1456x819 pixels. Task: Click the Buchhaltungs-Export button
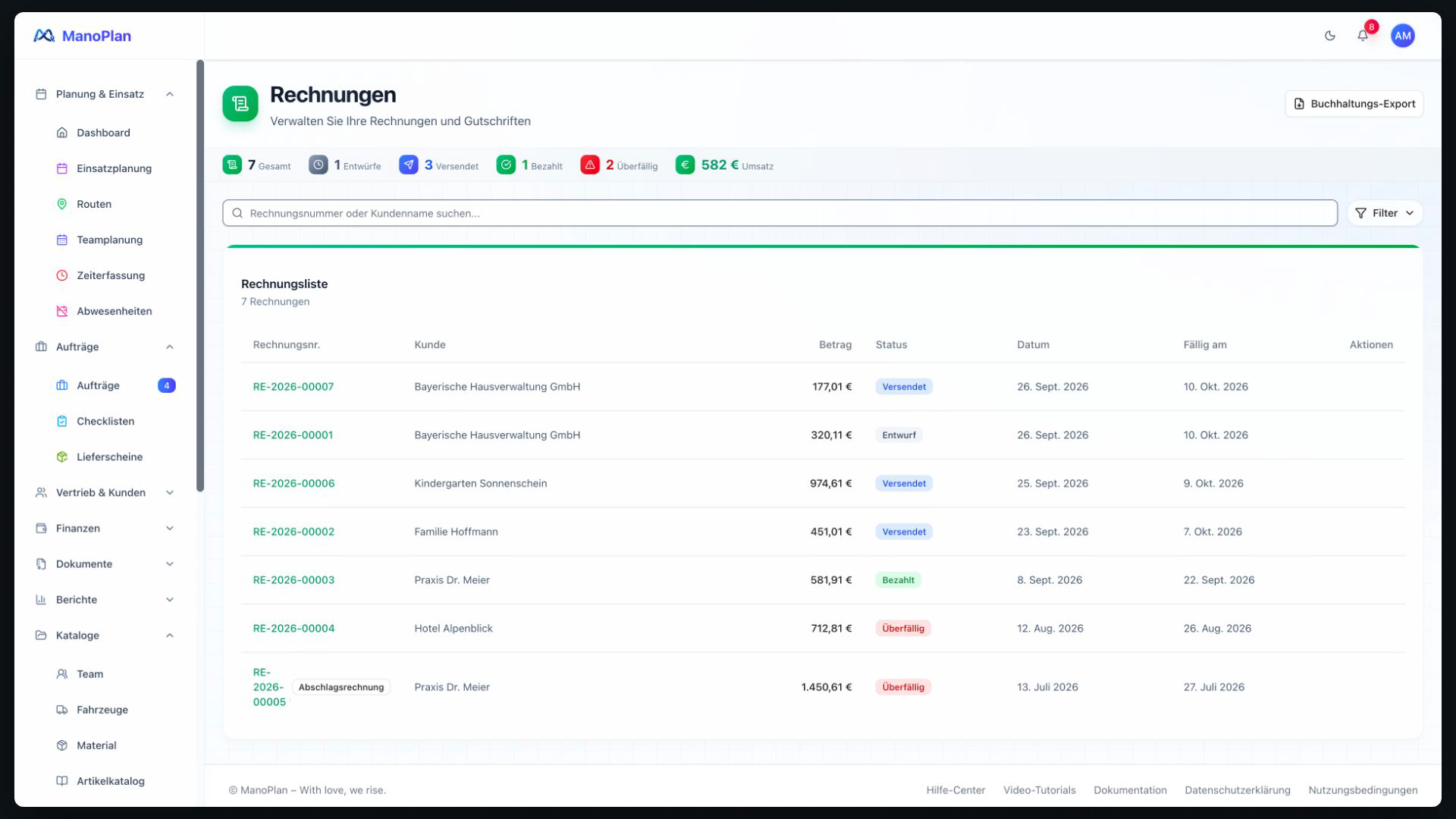1354,104
